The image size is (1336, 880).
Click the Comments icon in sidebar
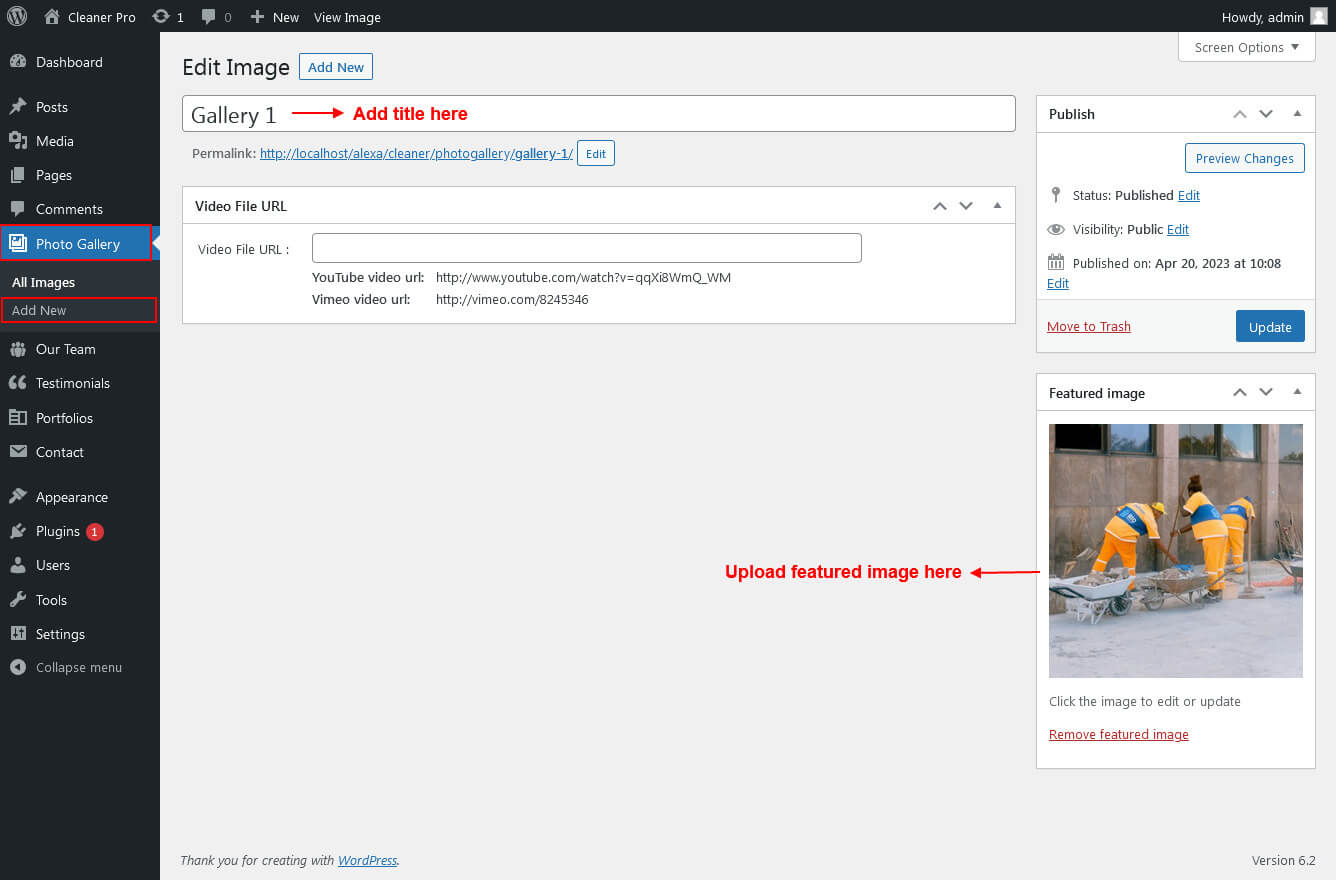tap(18, 209)
